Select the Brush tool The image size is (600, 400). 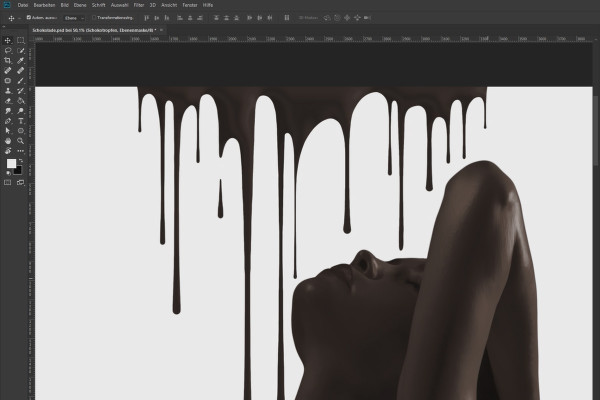(21, 81)
